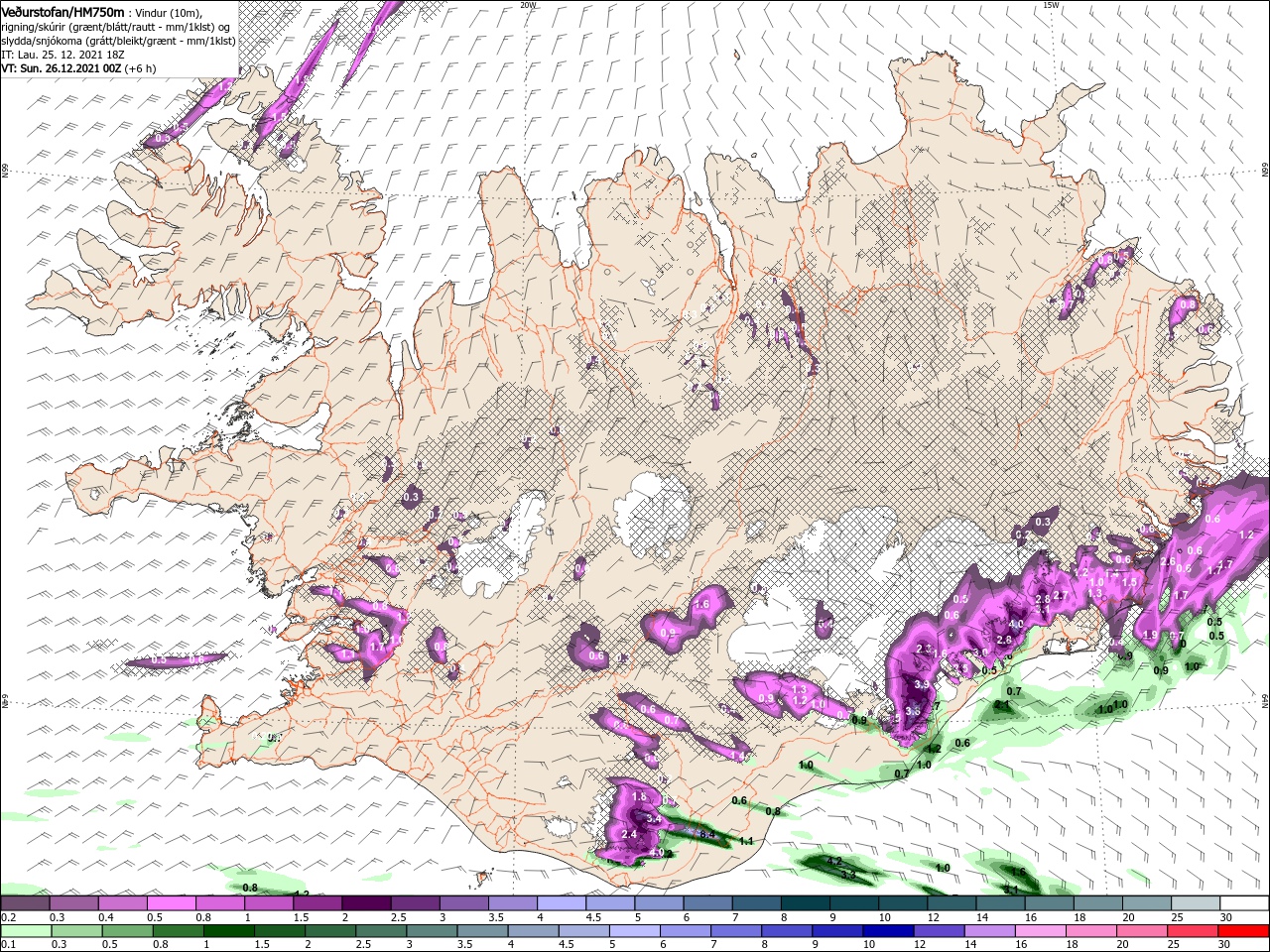Viewport: 1270px width, 952px height.
Task: Pick the pale lavender swatch in upper scale
Action: (562, 903)
